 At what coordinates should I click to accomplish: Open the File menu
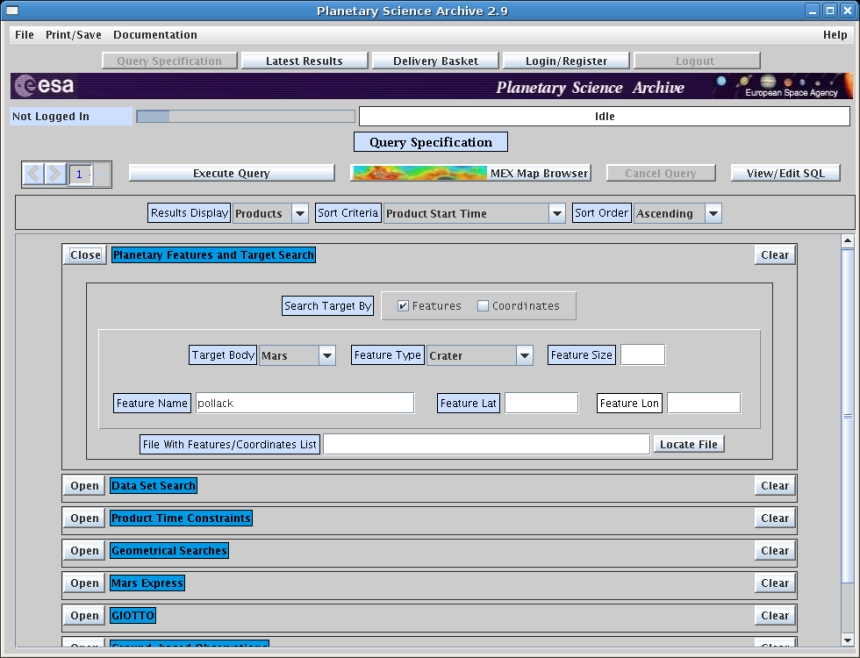tap(24, 35)
